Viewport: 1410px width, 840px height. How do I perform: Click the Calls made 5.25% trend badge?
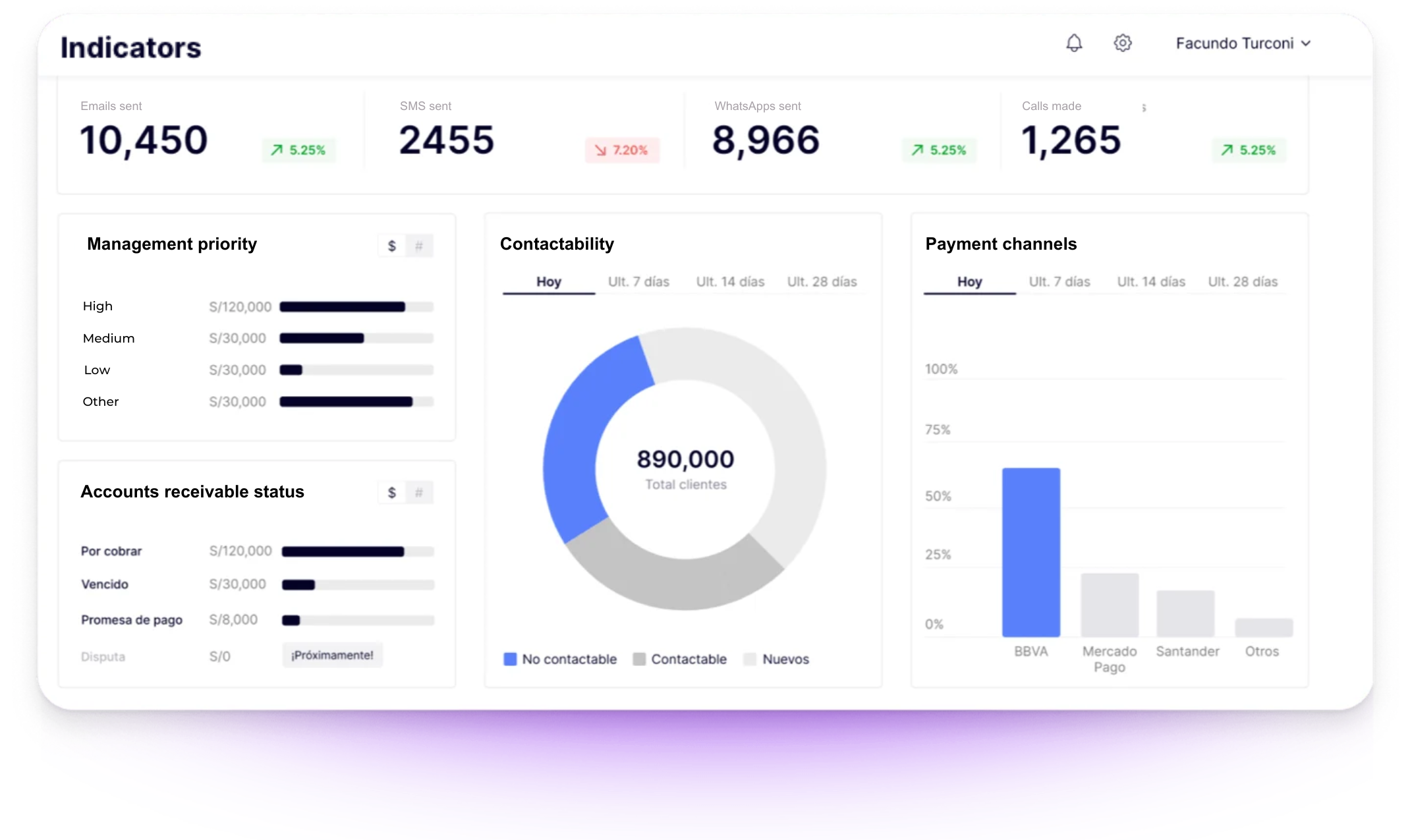1249,150
